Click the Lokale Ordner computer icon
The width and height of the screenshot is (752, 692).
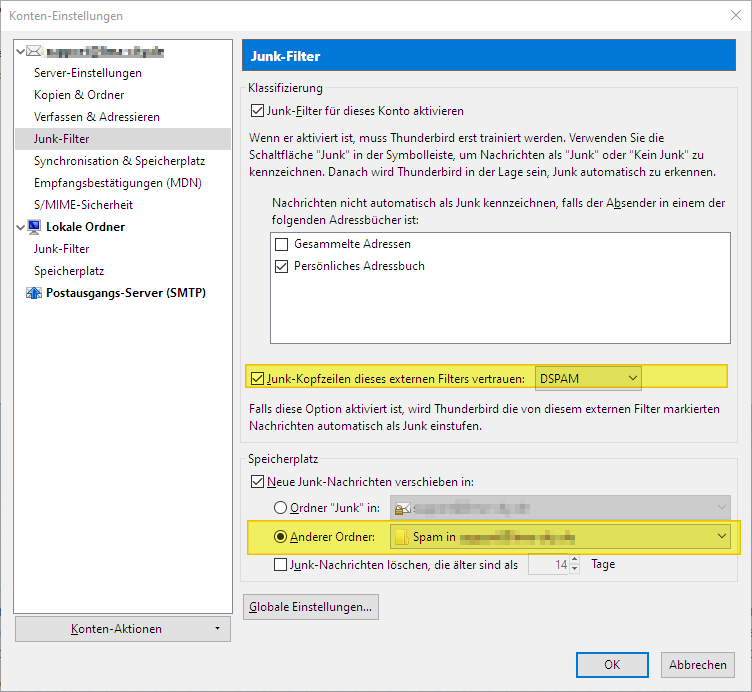point(34,227)
